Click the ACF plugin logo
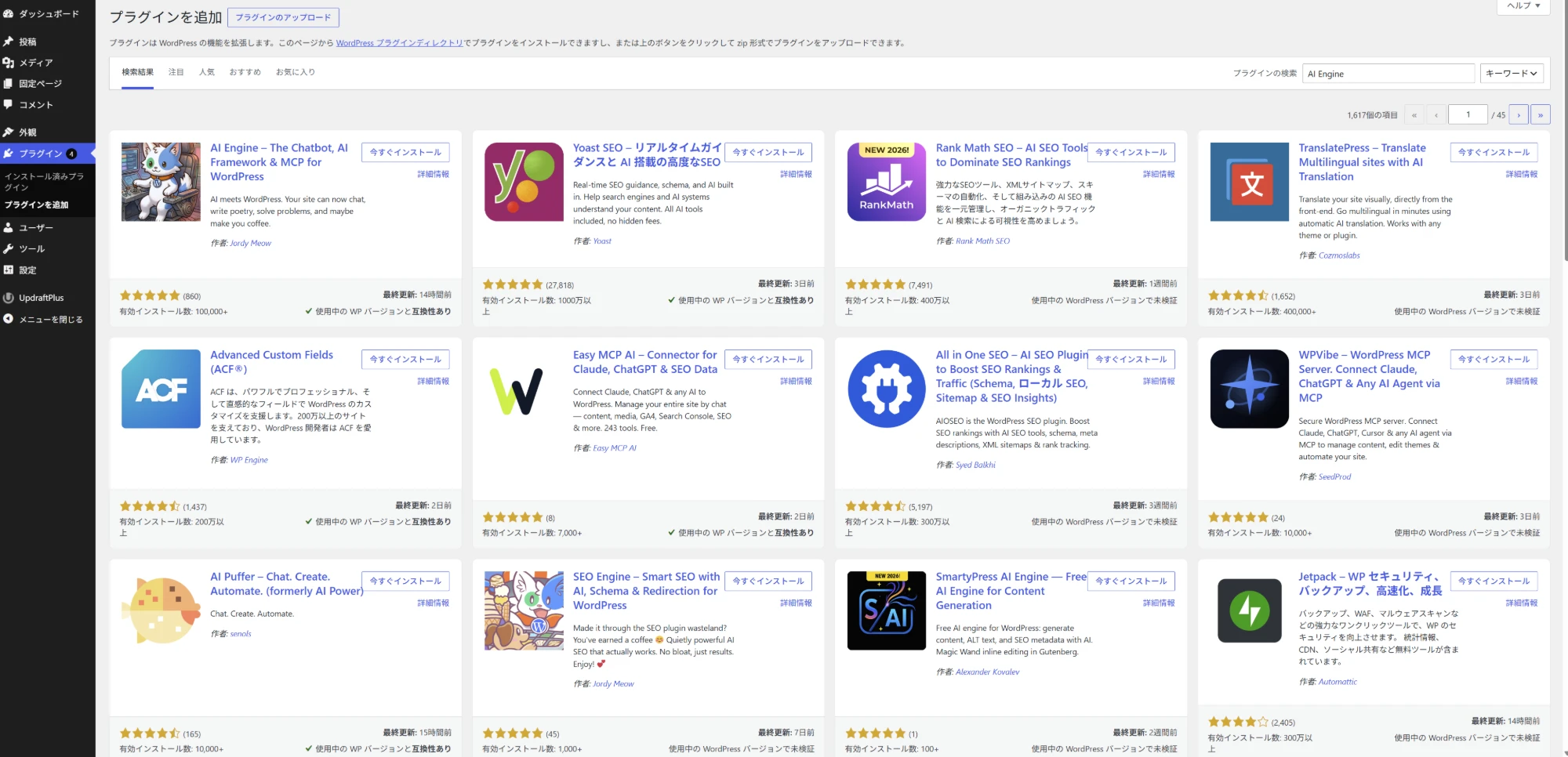 (161, 389)
